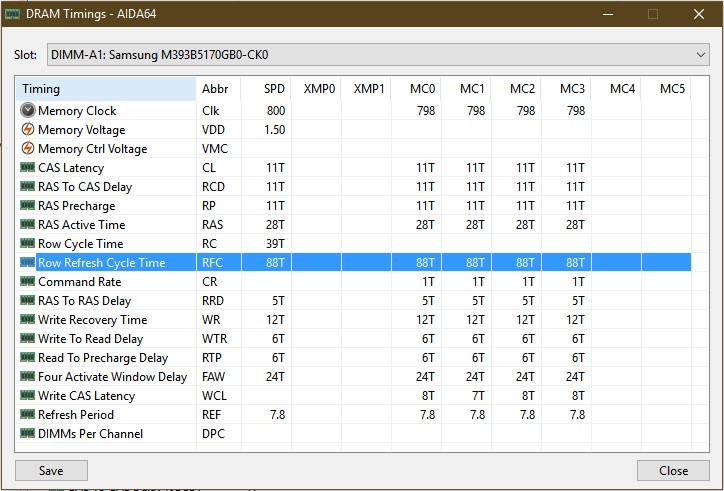Screen dimensions: 724x491
Task: Click the RAS To RAS Delay chip icon
Action: pyautogui.click(x=28, y=300)
